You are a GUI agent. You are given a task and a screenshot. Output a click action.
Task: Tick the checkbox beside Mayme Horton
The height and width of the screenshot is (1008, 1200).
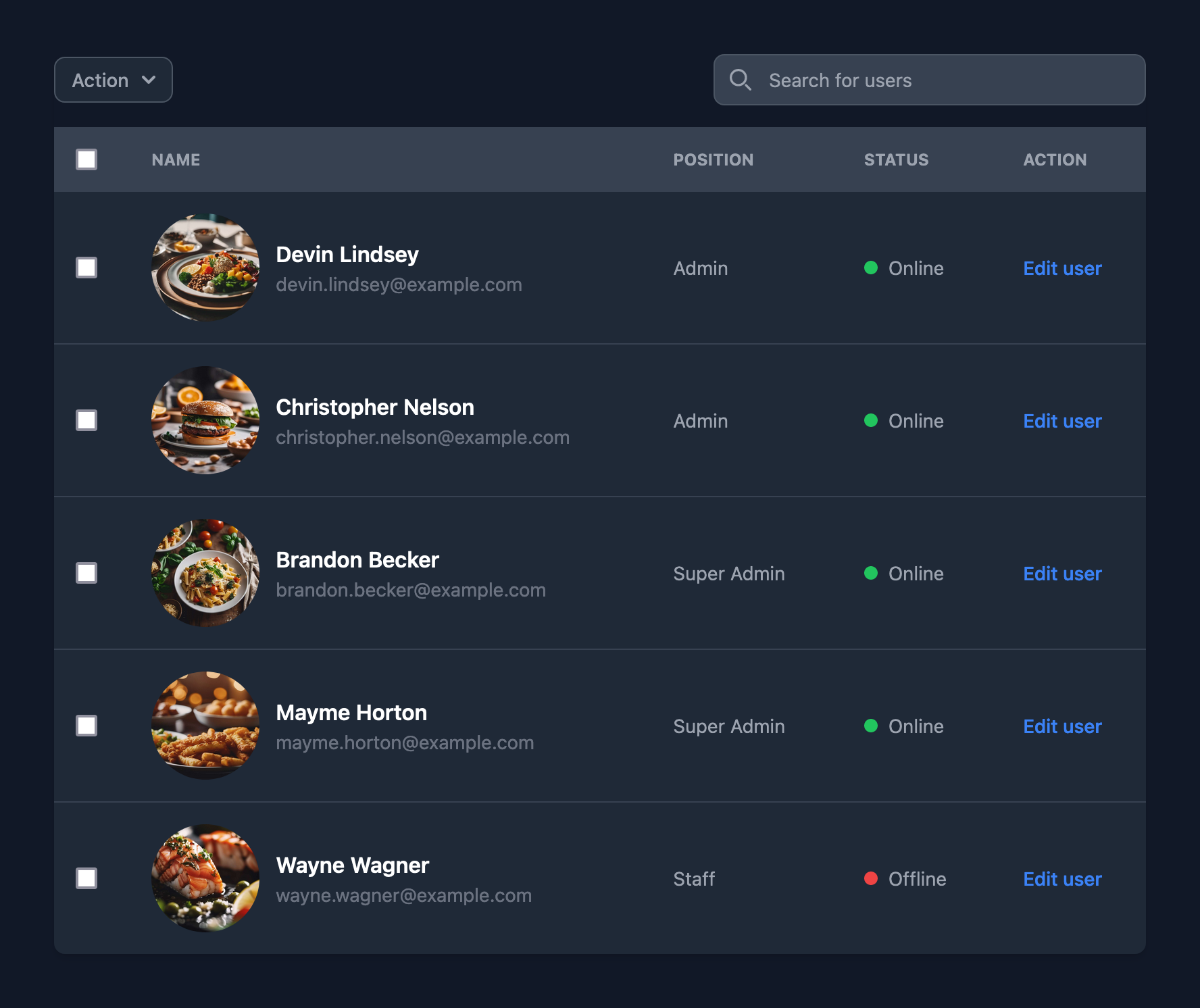(86, 726)
